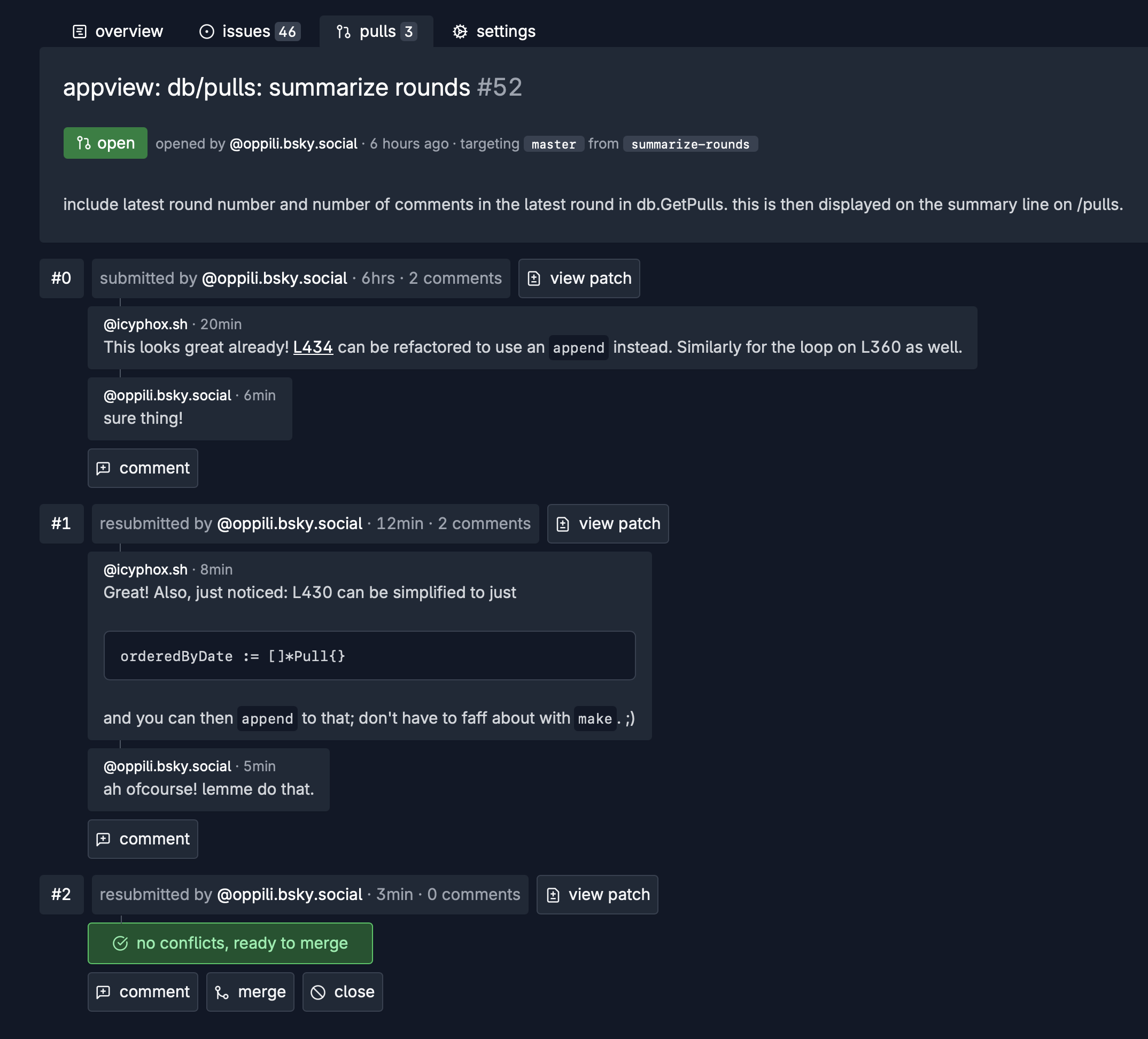Open @oppili.bsky.social profile in opened-by line

(293, 143)
